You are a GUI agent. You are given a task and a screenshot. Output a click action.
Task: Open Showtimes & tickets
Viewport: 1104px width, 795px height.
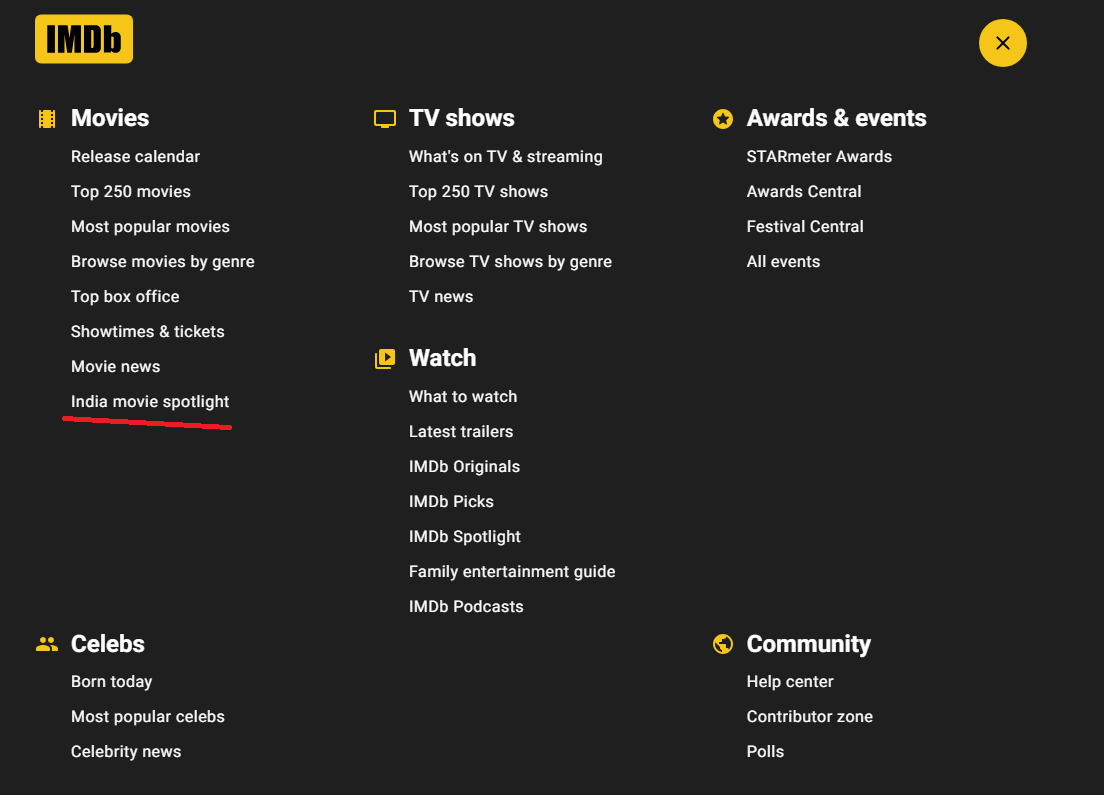click(148, 332)
